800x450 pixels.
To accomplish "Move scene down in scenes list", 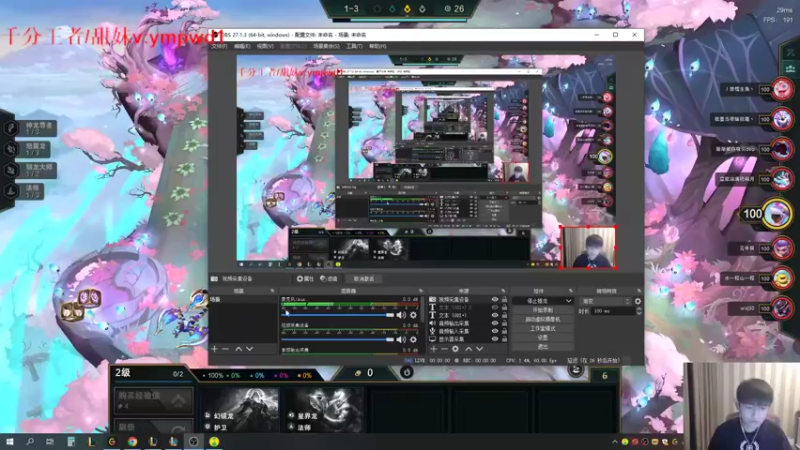I will click(x=249, y=349).
